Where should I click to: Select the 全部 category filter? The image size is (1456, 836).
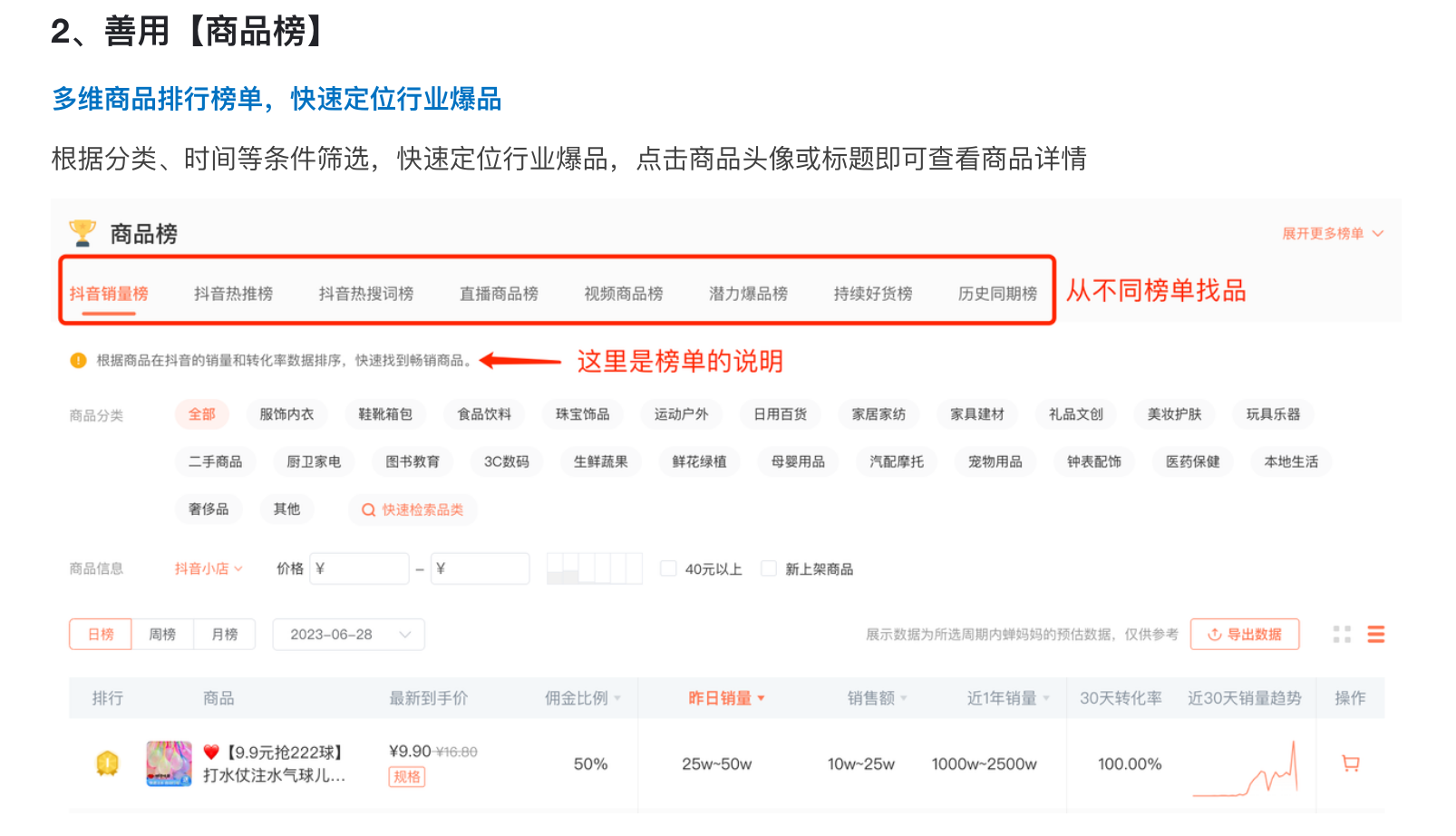coord(202,414)
